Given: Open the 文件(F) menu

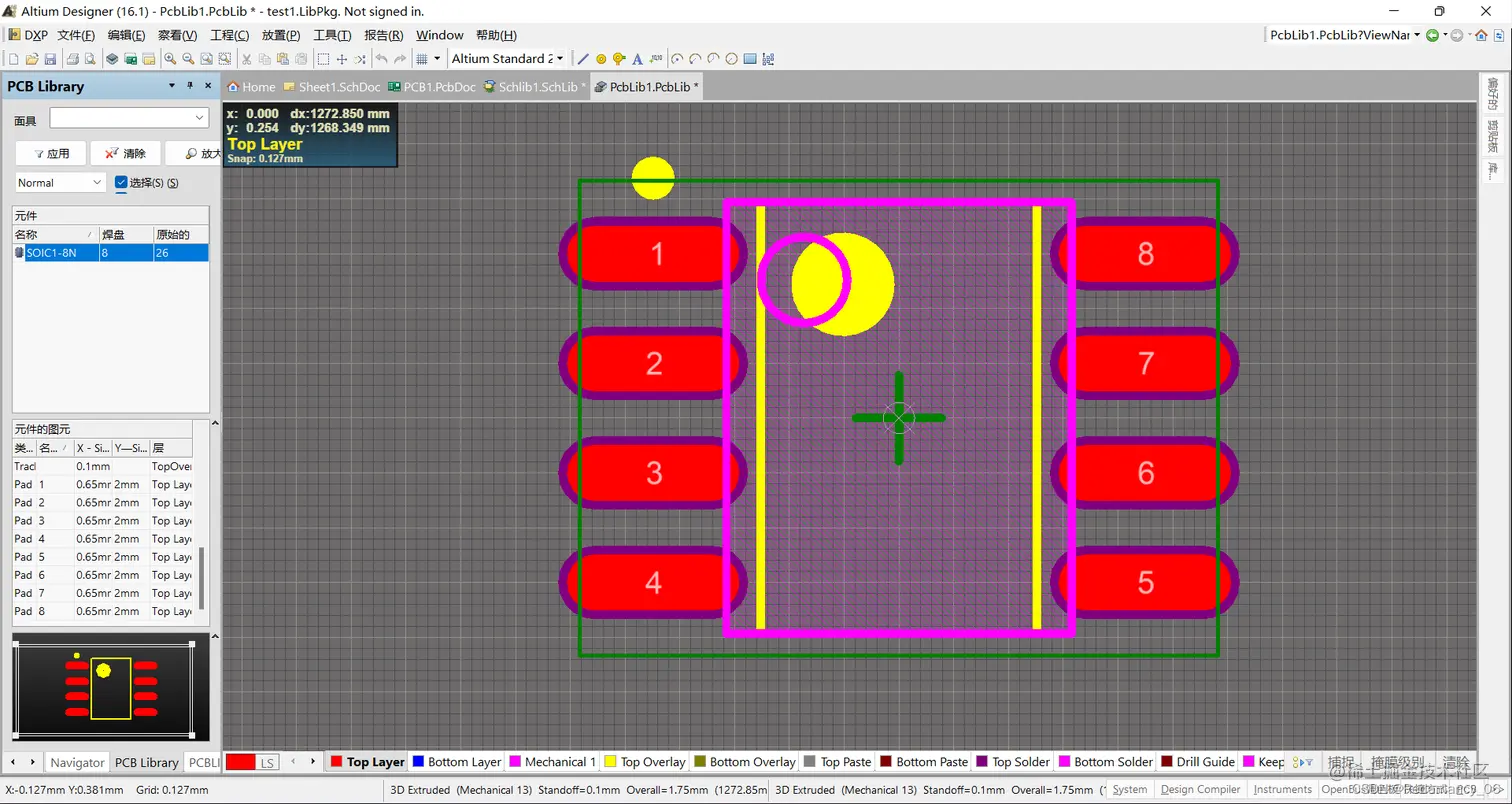Looking at the screenshot, I should click(x=76, y=35).
